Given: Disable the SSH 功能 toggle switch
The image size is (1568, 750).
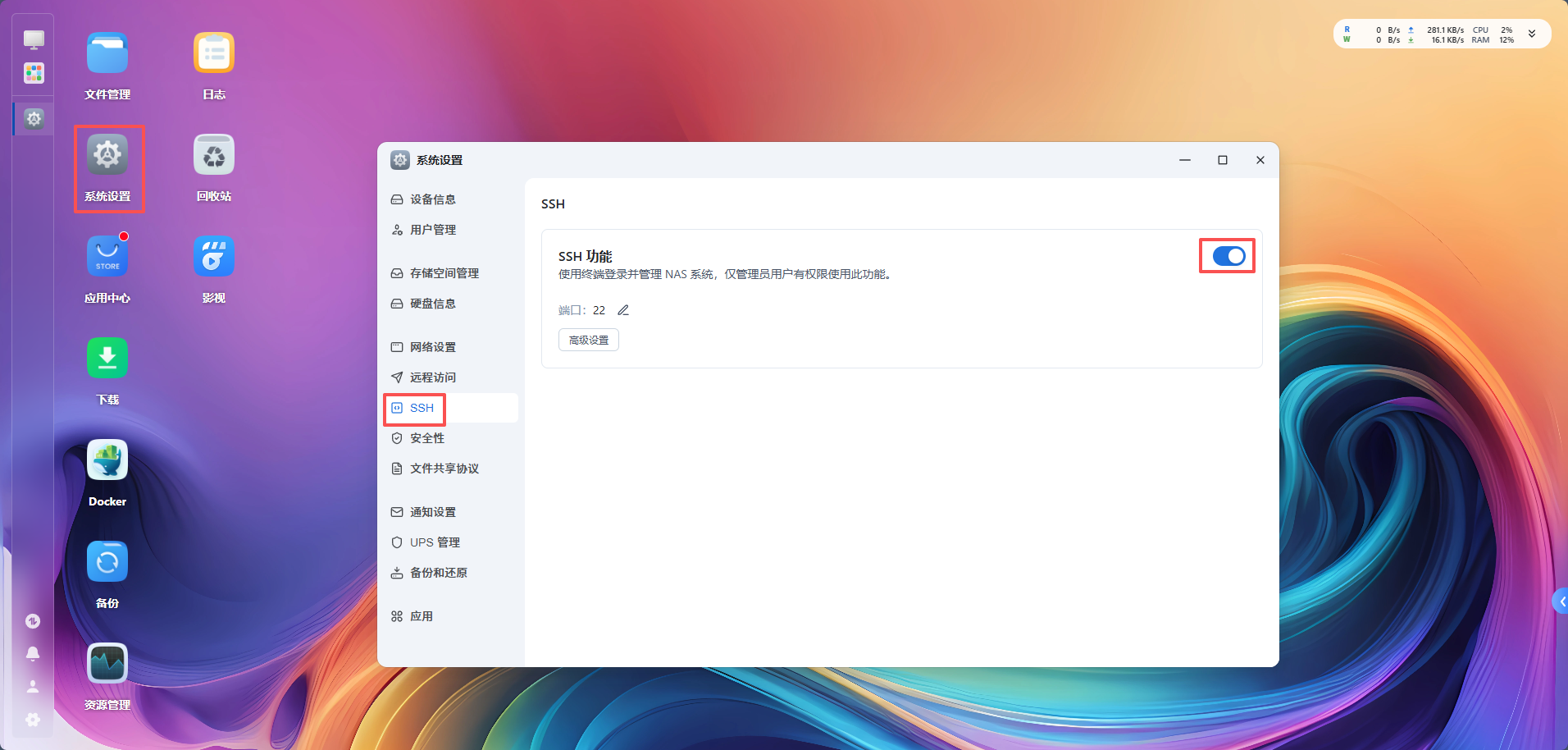Looking at the screenshot, I should pos(1228,256).
